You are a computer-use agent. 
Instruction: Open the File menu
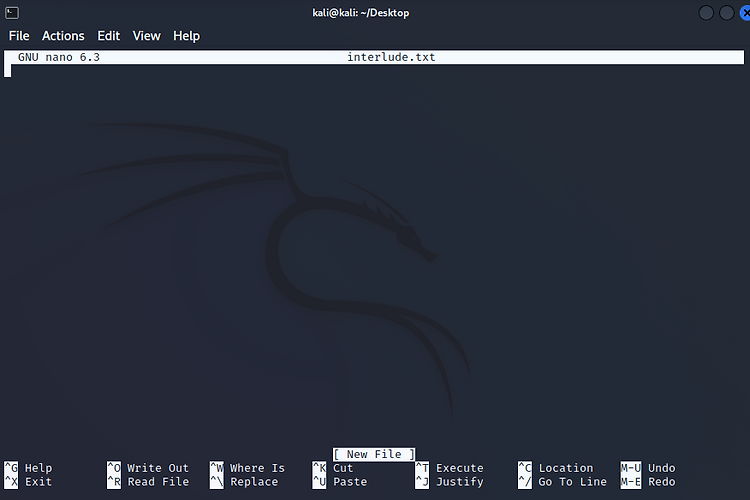pyautogui.click(x=19, y=36)
